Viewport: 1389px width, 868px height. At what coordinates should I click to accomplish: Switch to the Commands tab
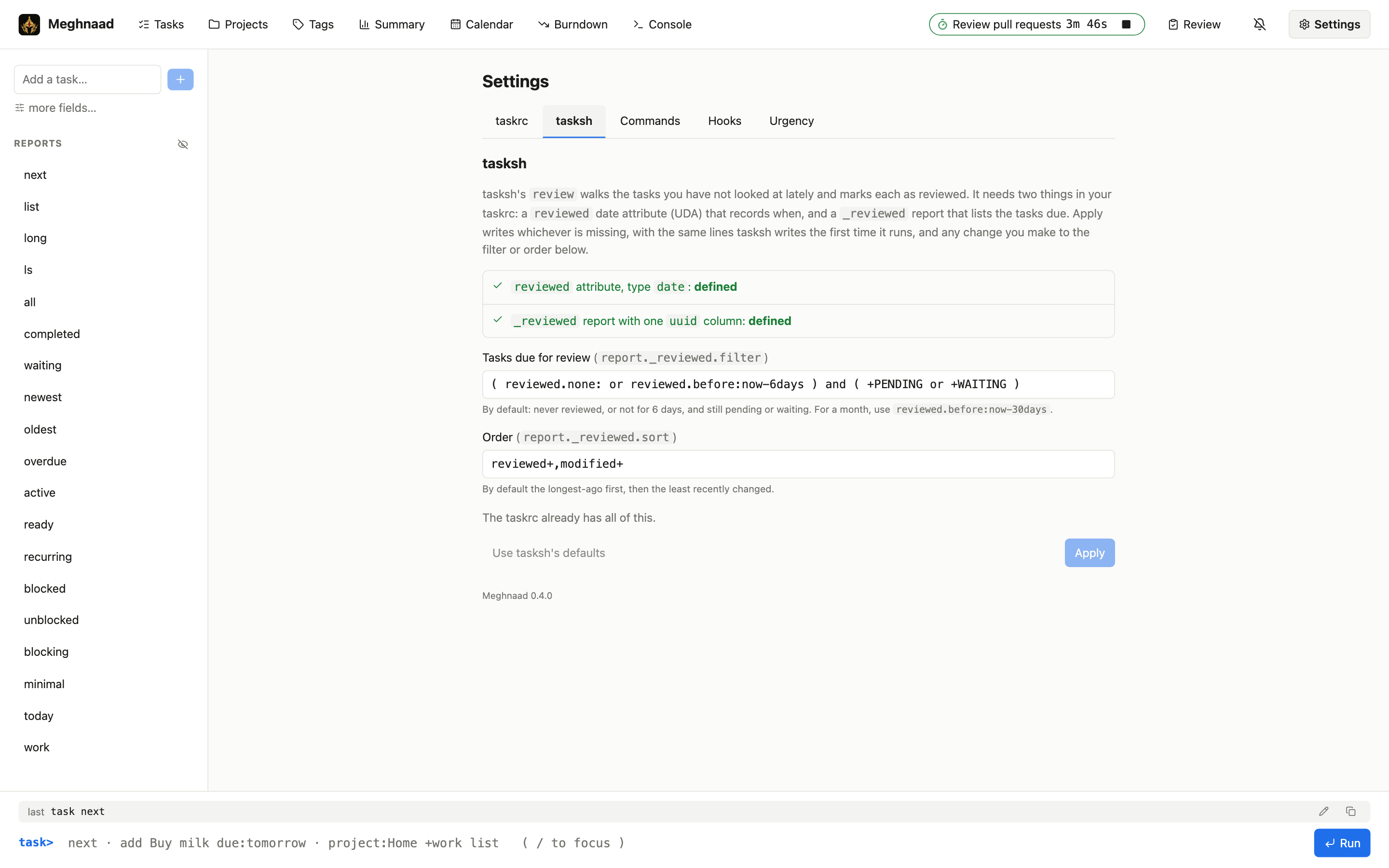[650, 121]
